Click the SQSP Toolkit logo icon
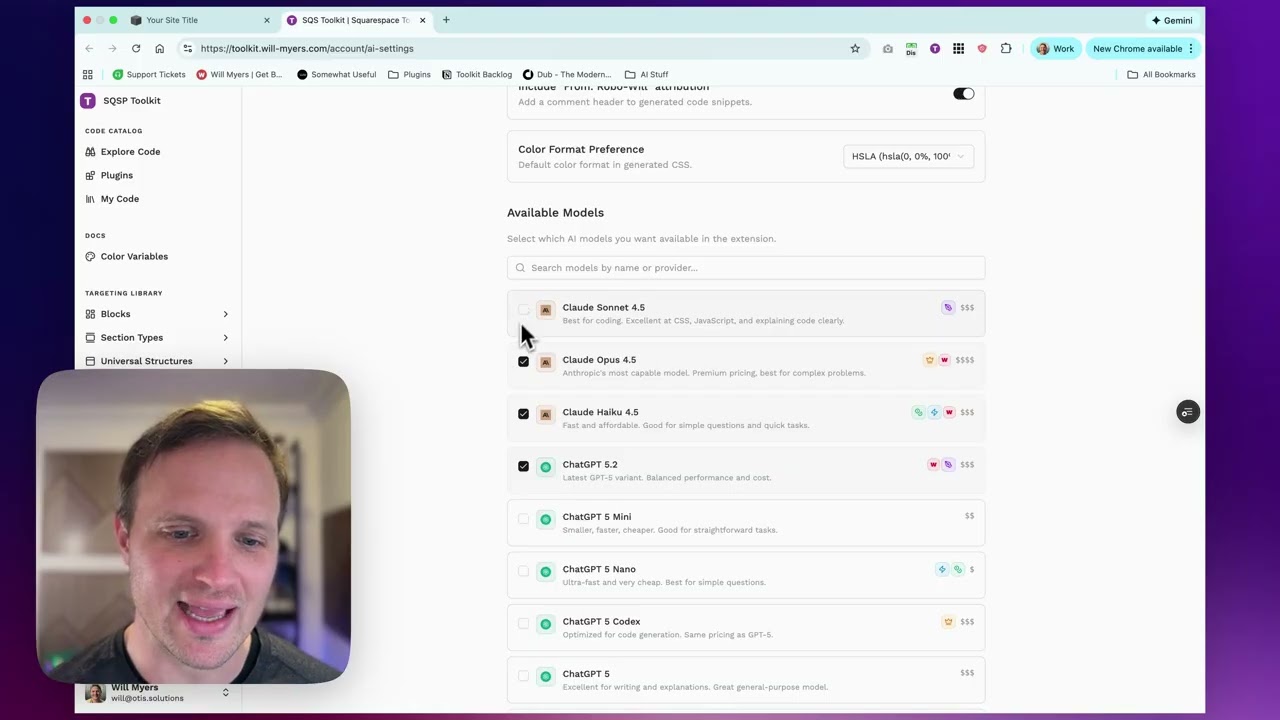 point(88,100)
